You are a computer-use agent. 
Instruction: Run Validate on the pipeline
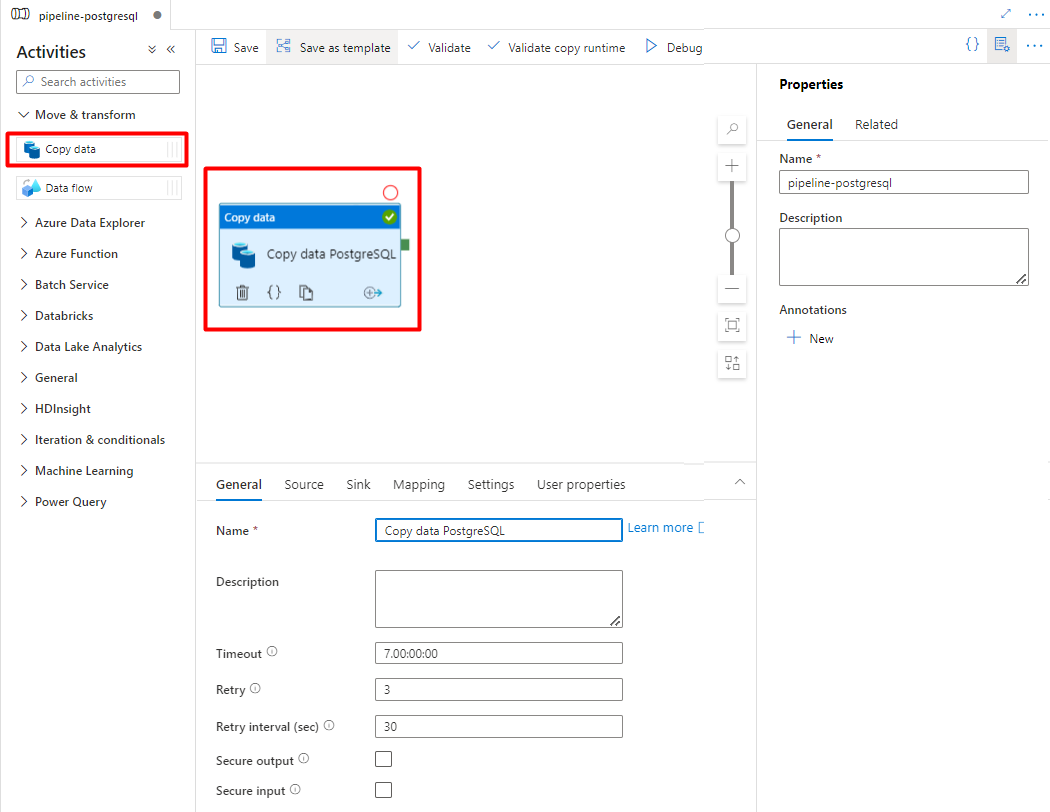439,47
